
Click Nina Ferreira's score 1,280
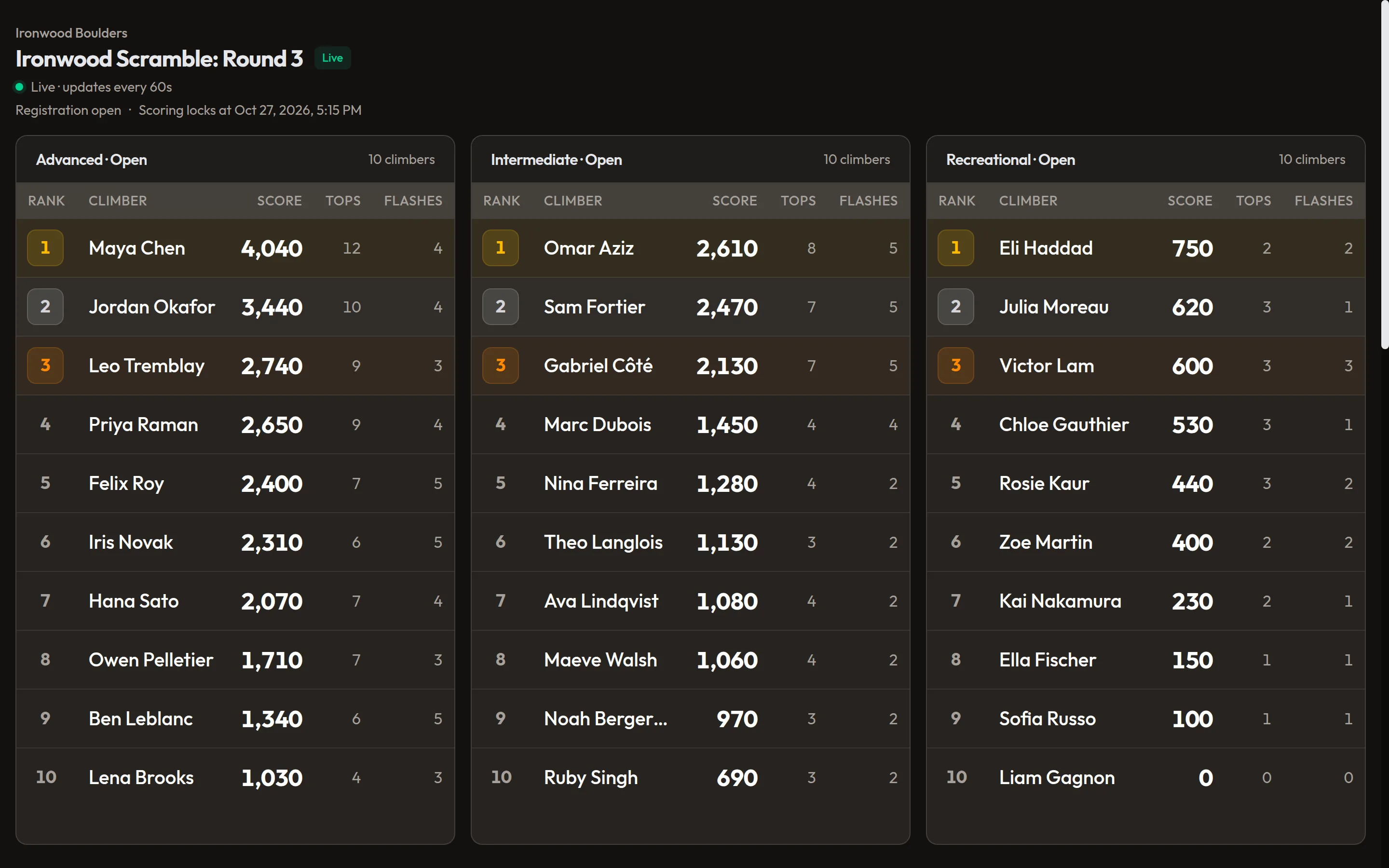727,484
